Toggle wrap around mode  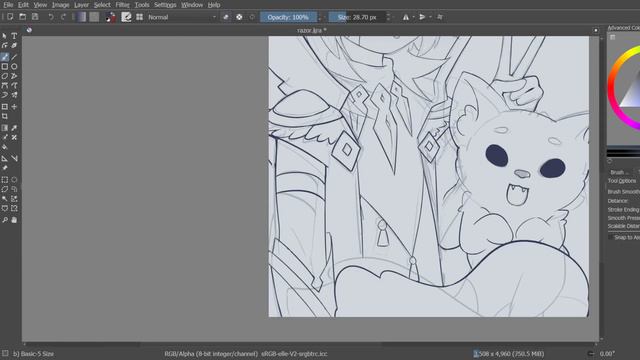click(x=440, y=17)
